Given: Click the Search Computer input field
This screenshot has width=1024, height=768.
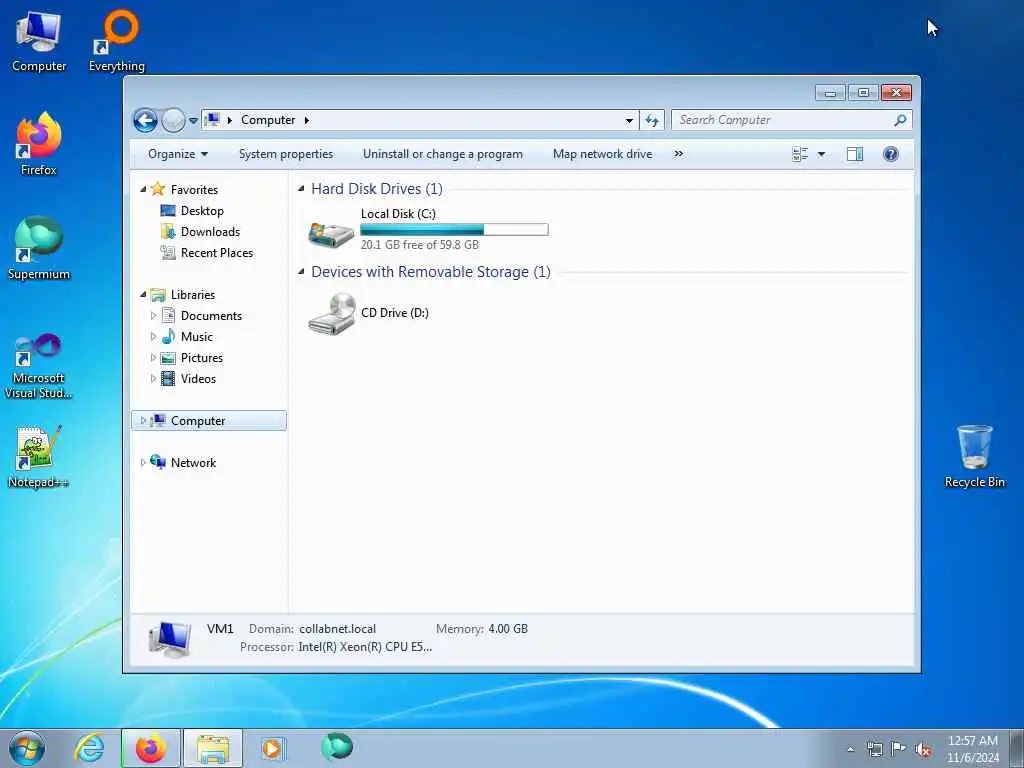Looking at the screenshot, I should pyautogui.click(x=784, y=120).
